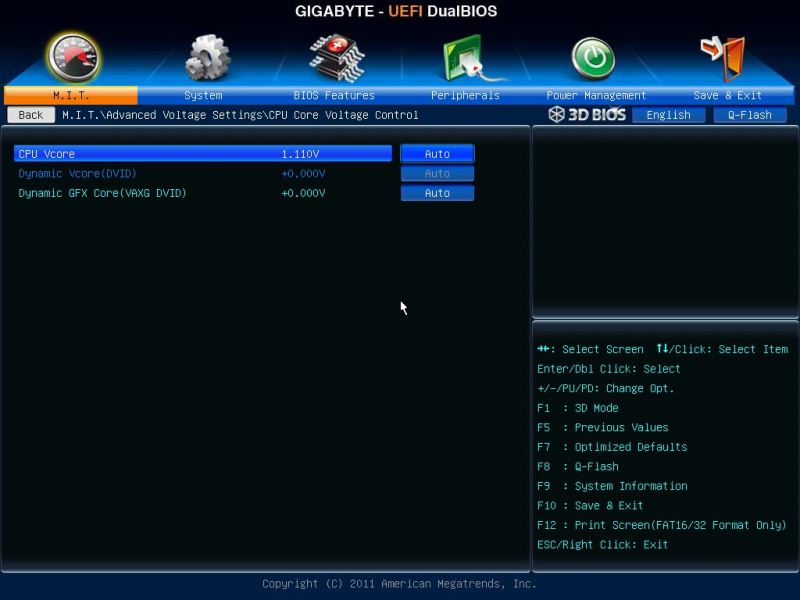Click the F12 : Print Screen help line

pyautogui.click(x=661, y=525)
